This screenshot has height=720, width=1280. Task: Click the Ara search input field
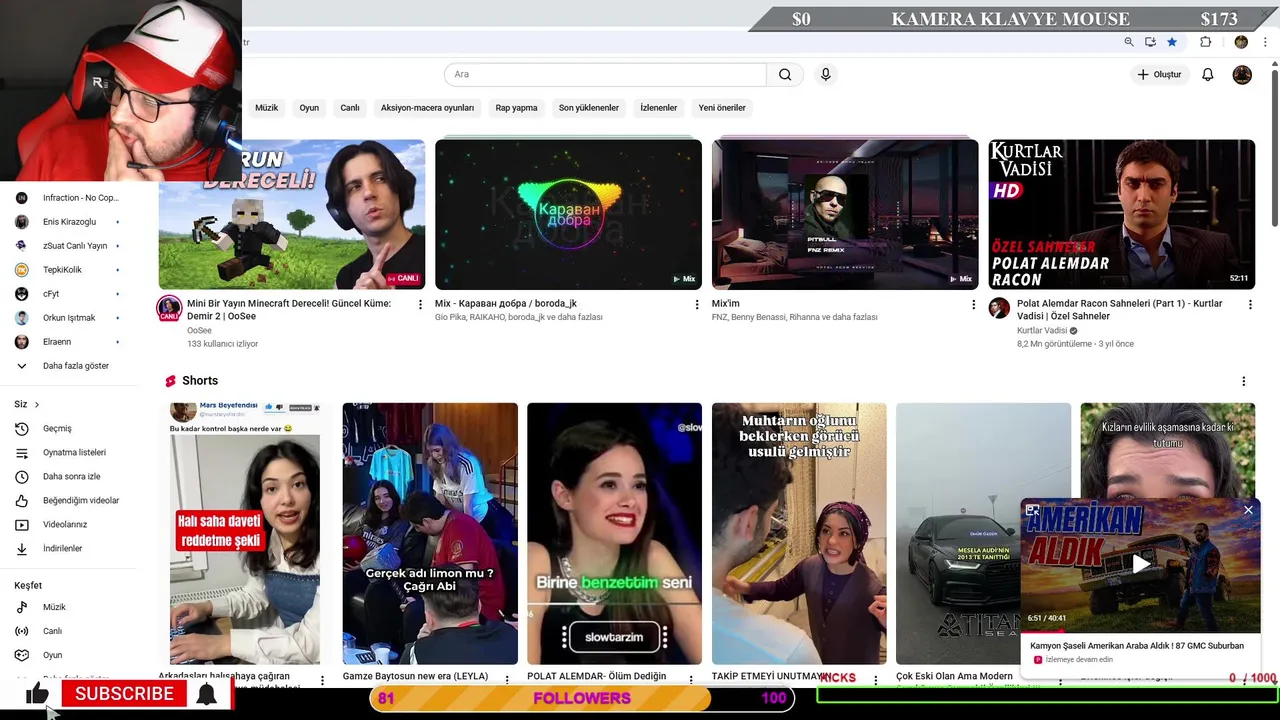(x=605, y=74)
